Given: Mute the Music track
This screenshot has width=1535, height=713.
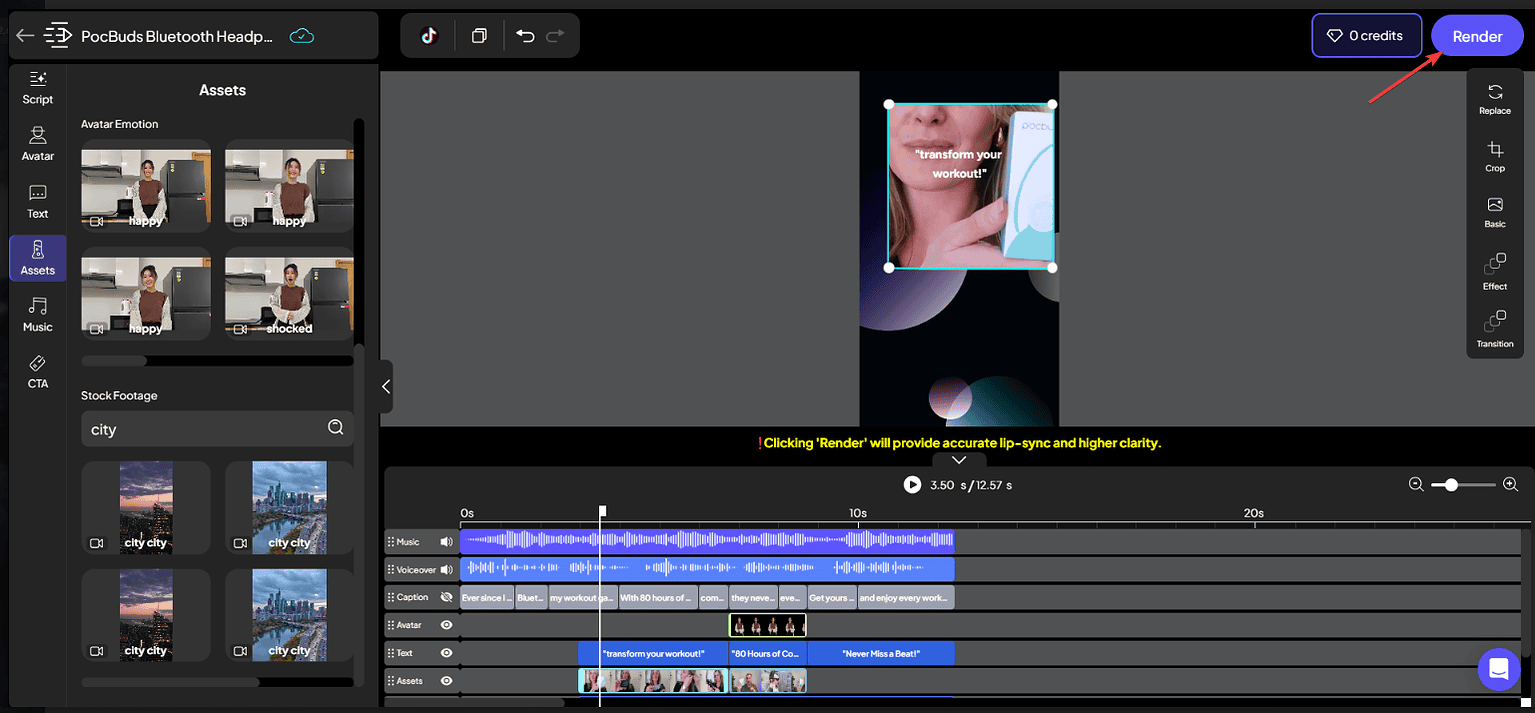Looking at the screenshot, I should pyautogui.click(x=446, y=542).
